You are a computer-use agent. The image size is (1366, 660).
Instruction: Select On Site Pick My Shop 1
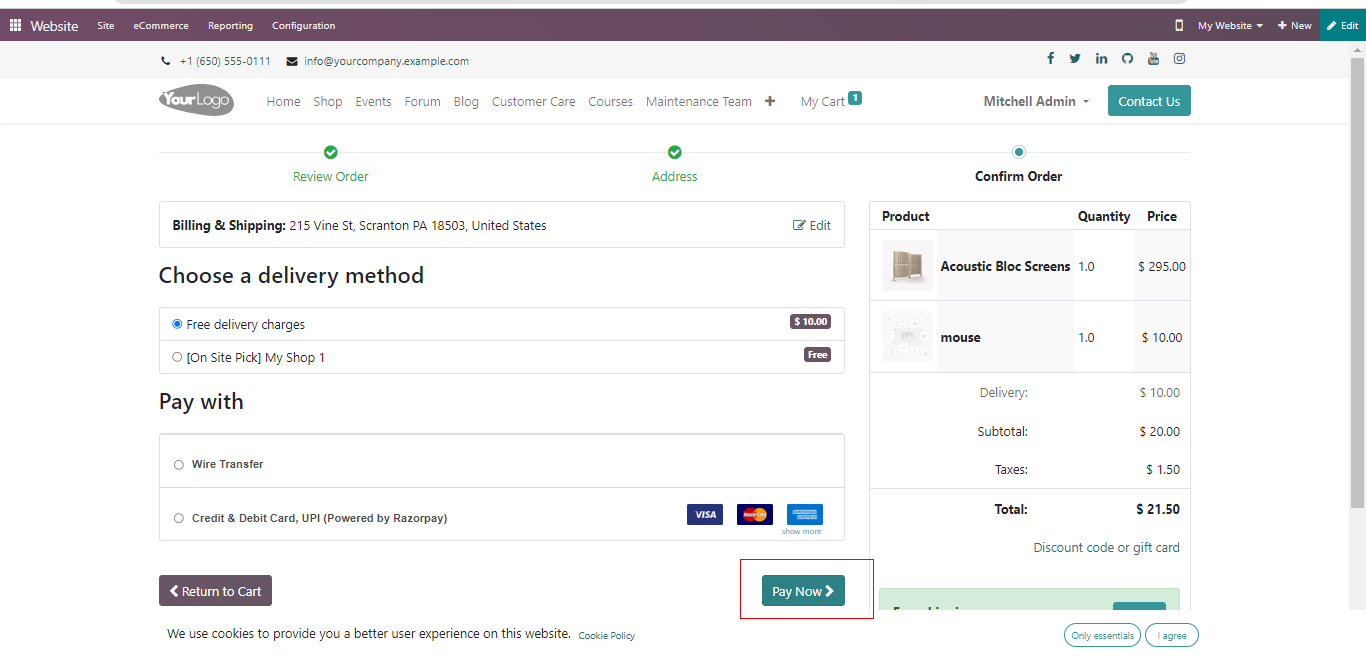[x=177, y=357]
